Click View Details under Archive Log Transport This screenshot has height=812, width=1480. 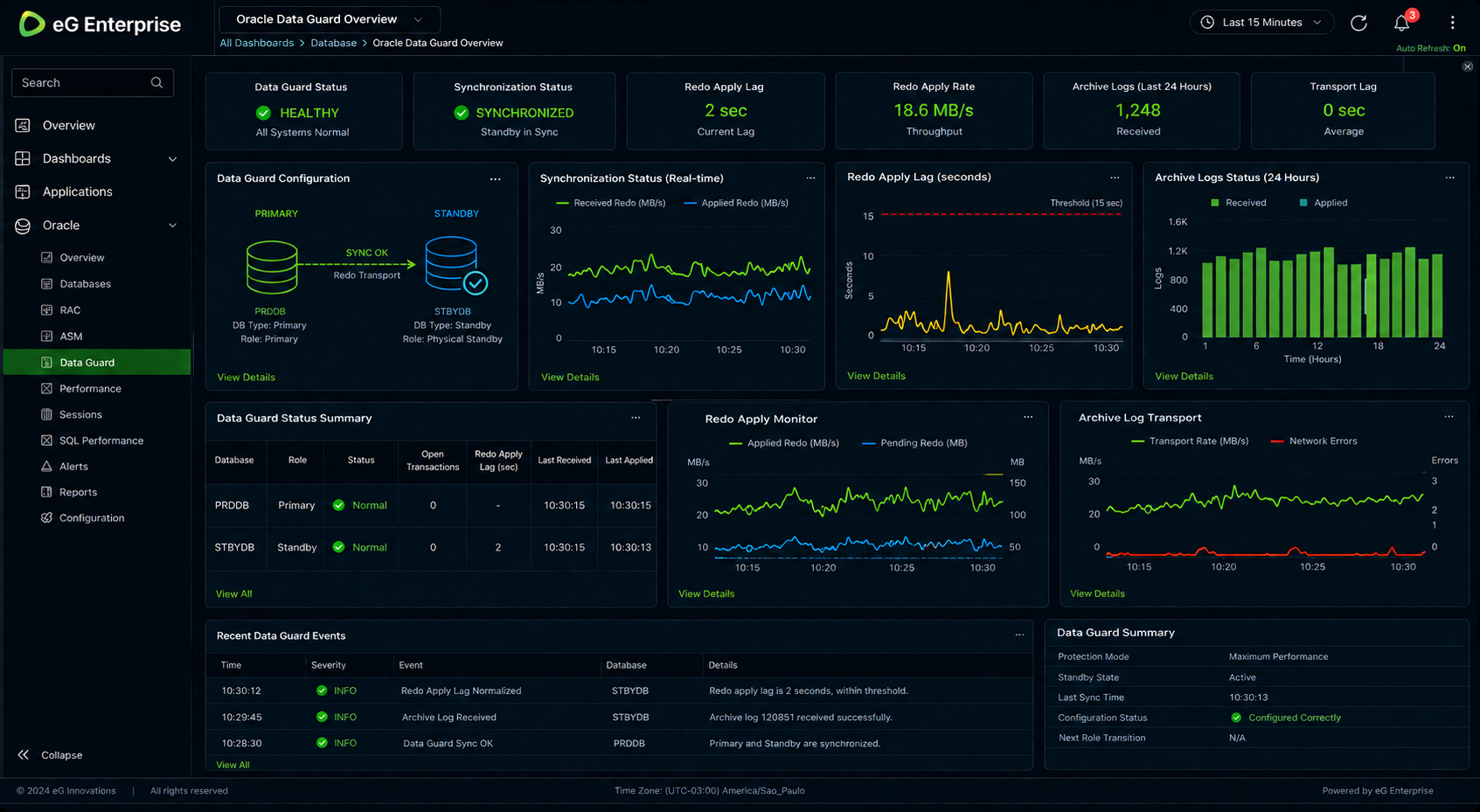coord(1097,593)
